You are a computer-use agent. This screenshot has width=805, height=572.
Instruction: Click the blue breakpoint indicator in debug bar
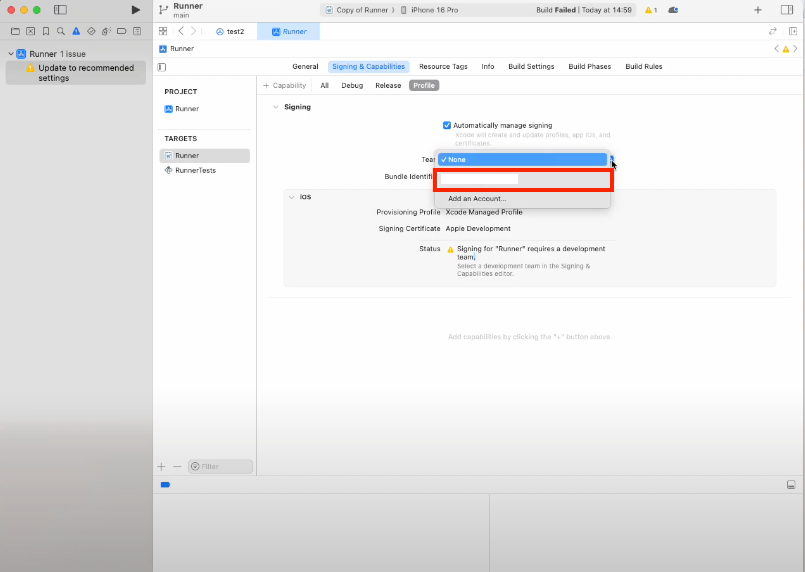[x=165, y=485]
